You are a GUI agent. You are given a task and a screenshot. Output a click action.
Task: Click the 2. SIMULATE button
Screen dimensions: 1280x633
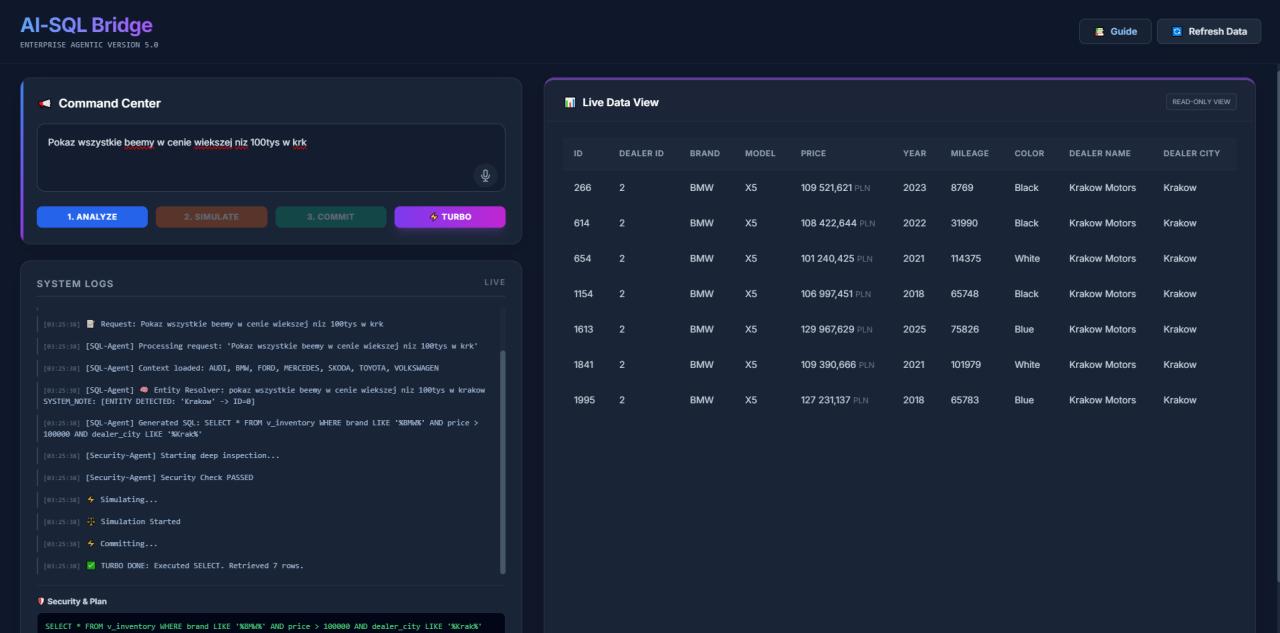point(211,217)
